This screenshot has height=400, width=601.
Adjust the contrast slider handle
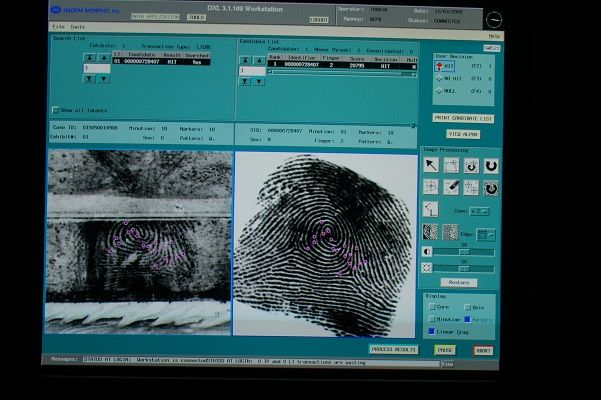[x=464, y=252]
